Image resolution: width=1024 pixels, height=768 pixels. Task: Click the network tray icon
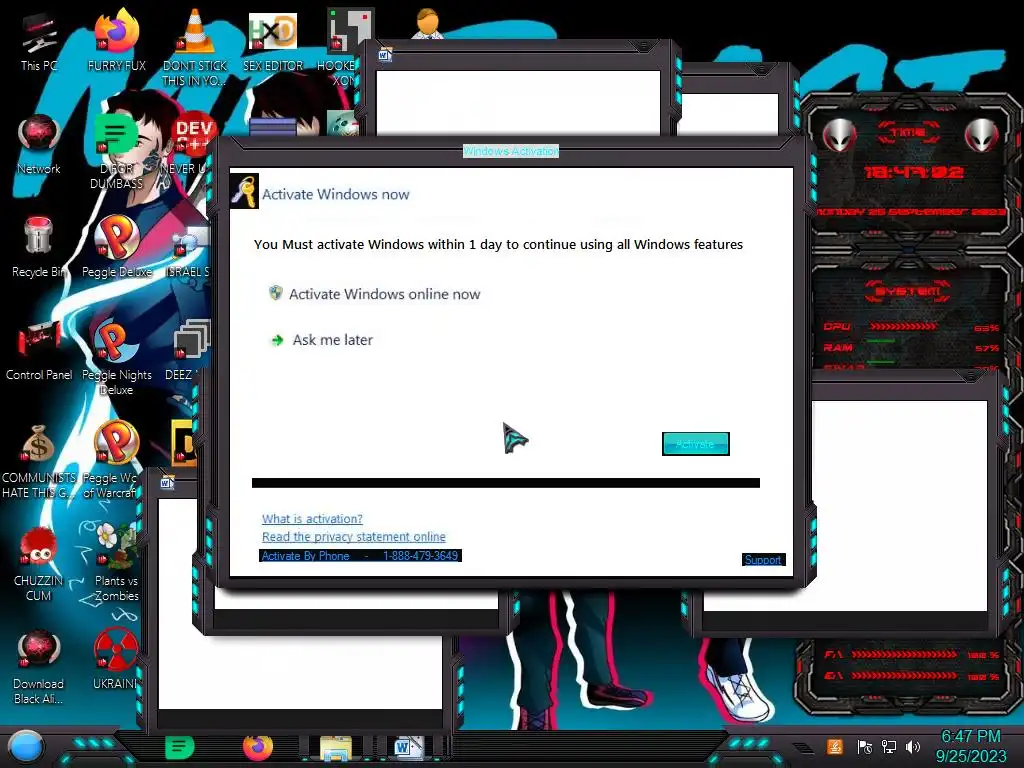point(889,746)
